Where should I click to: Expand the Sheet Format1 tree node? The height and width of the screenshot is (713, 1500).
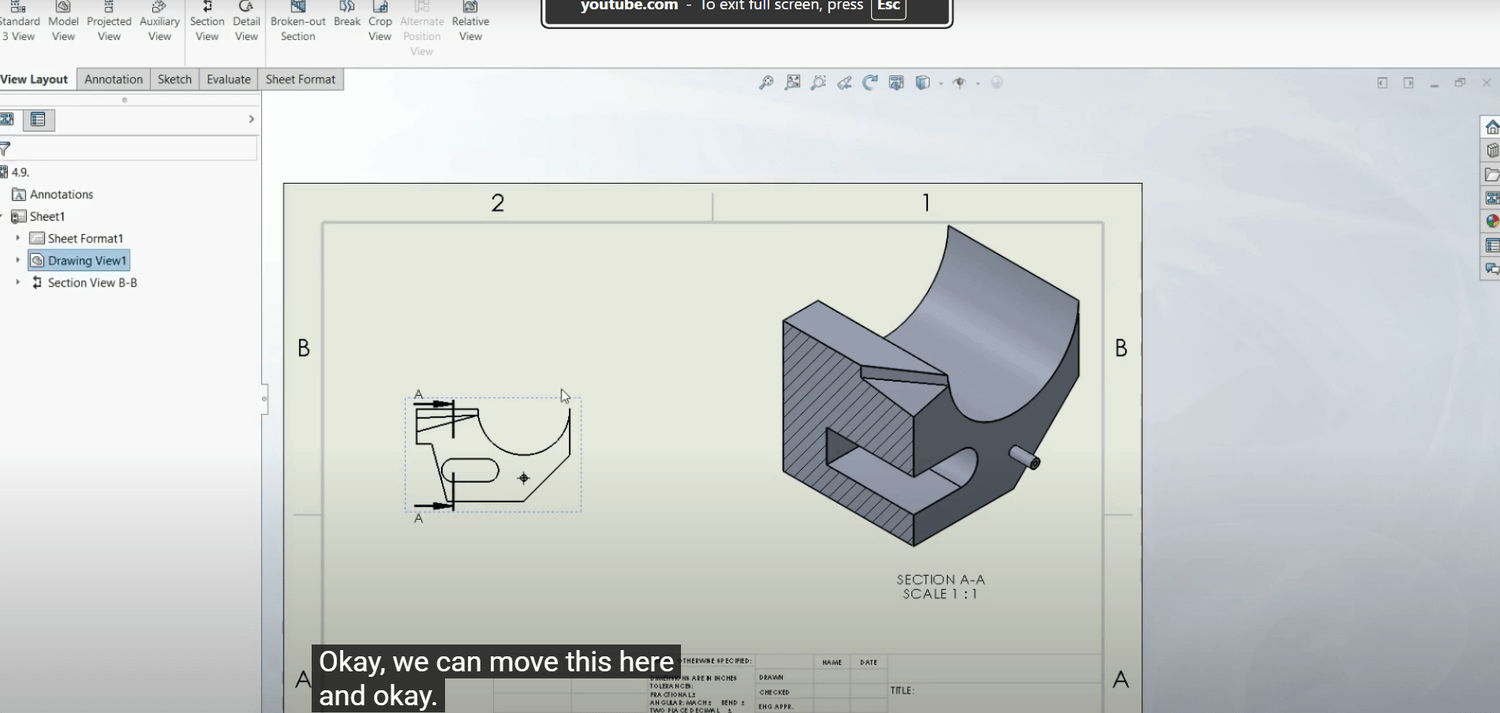(18, 238)
